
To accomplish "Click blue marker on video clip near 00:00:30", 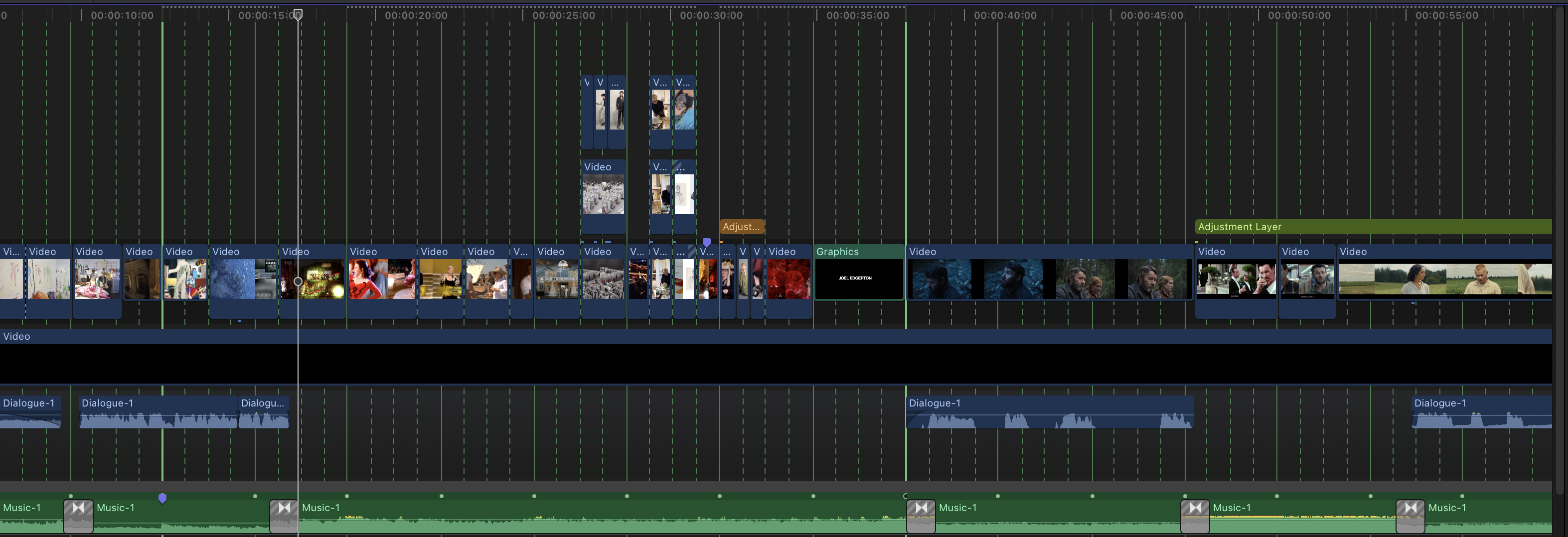I will point(707,242).
